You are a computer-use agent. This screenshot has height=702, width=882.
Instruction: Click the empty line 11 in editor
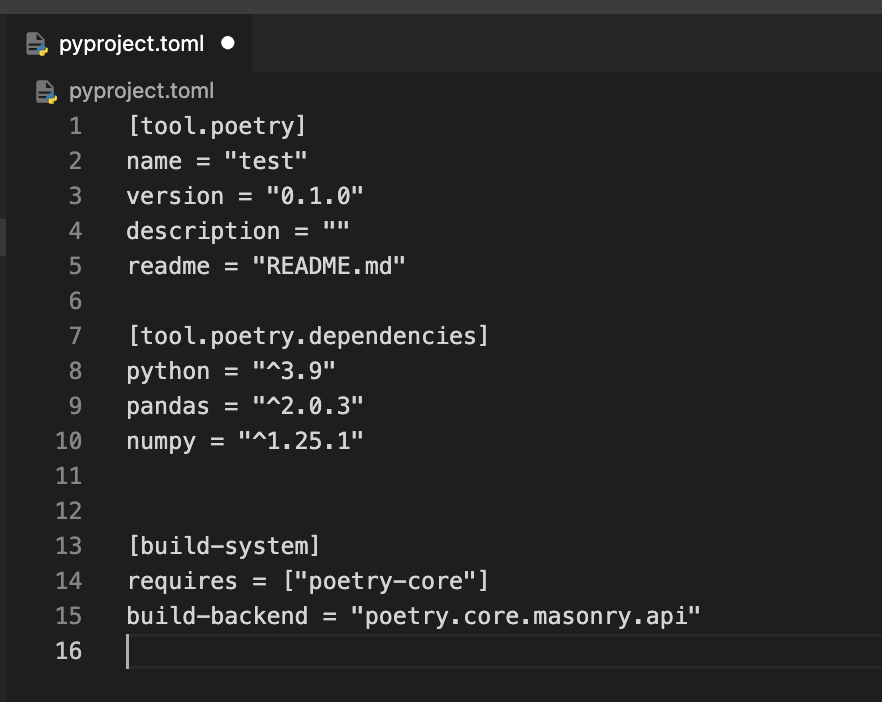(x=504, y=476)
